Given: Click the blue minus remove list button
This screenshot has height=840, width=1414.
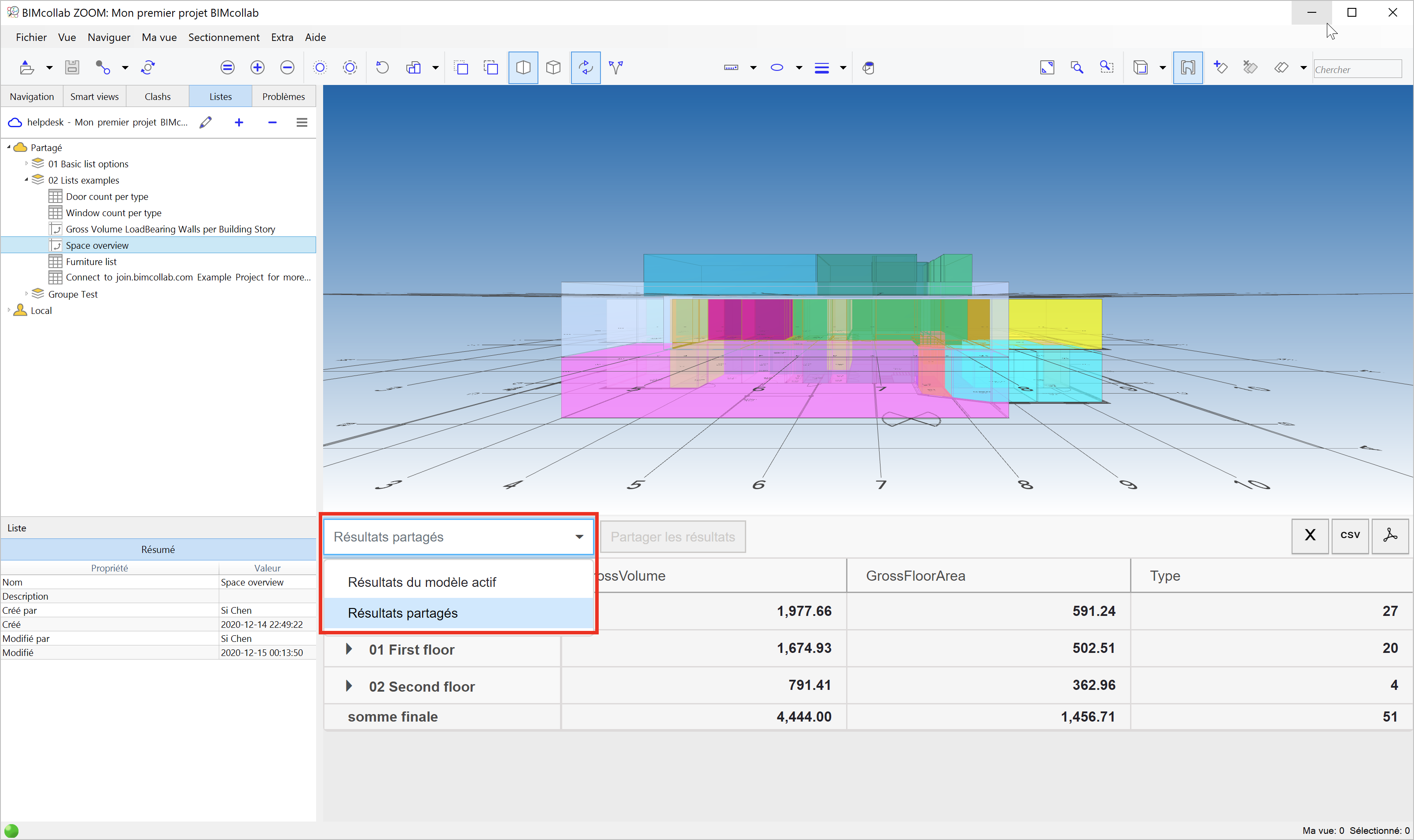Looking at the screenshot, I should (272, 122).
